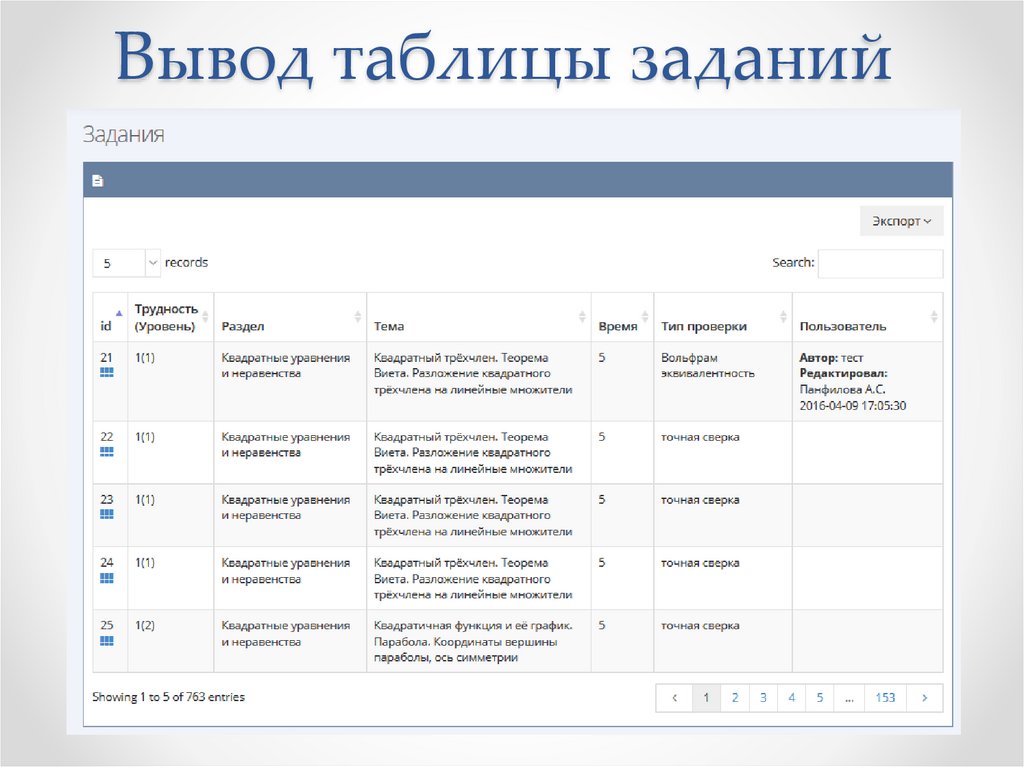1024x767 pixels.
Task: Jump to last page 153
Action: 885,698
